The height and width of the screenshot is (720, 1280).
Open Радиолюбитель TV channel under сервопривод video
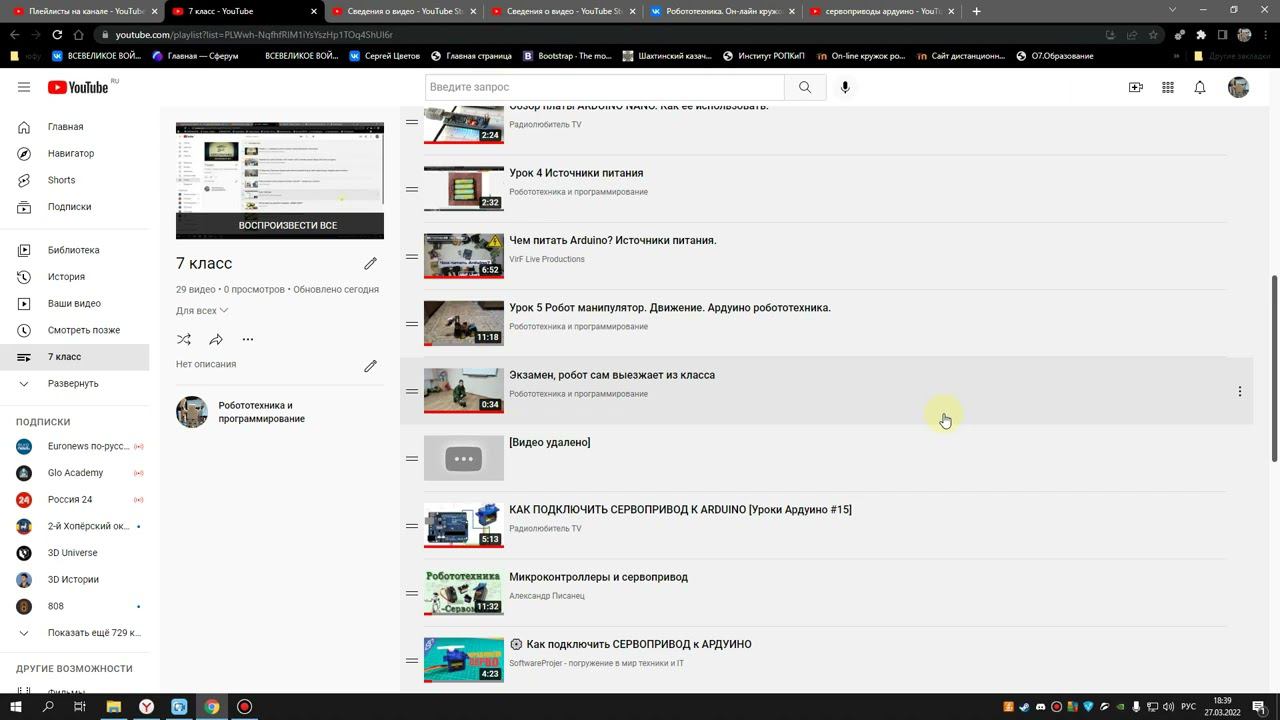(x=545, y=529)
